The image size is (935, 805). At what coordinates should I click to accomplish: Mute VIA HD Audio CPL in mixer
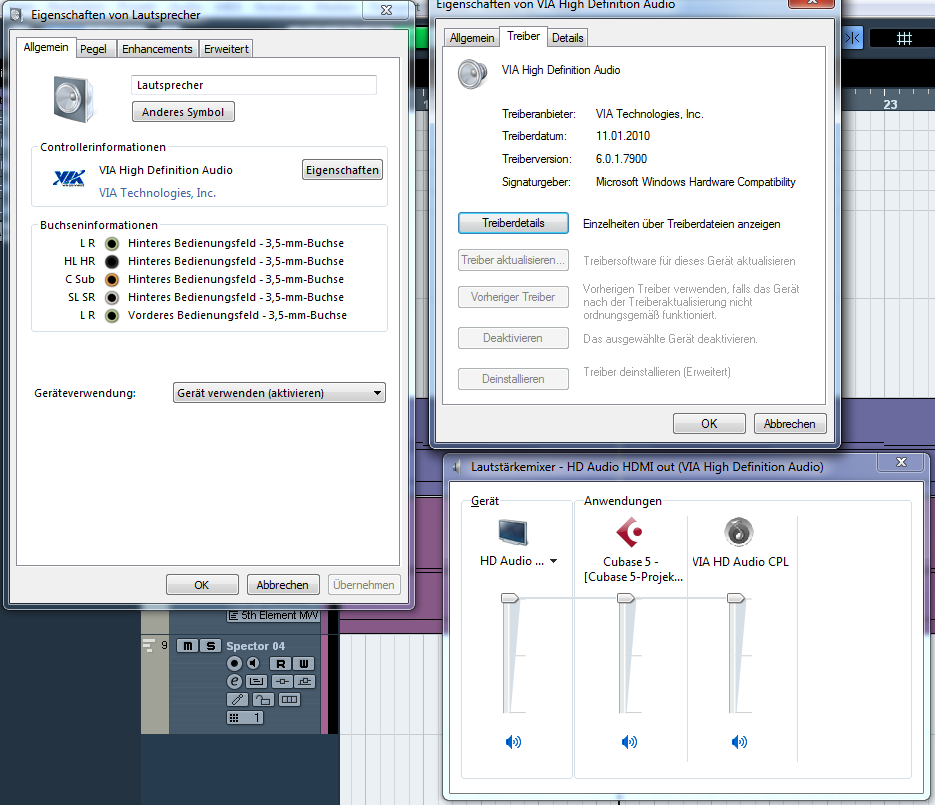click(739, 742)
